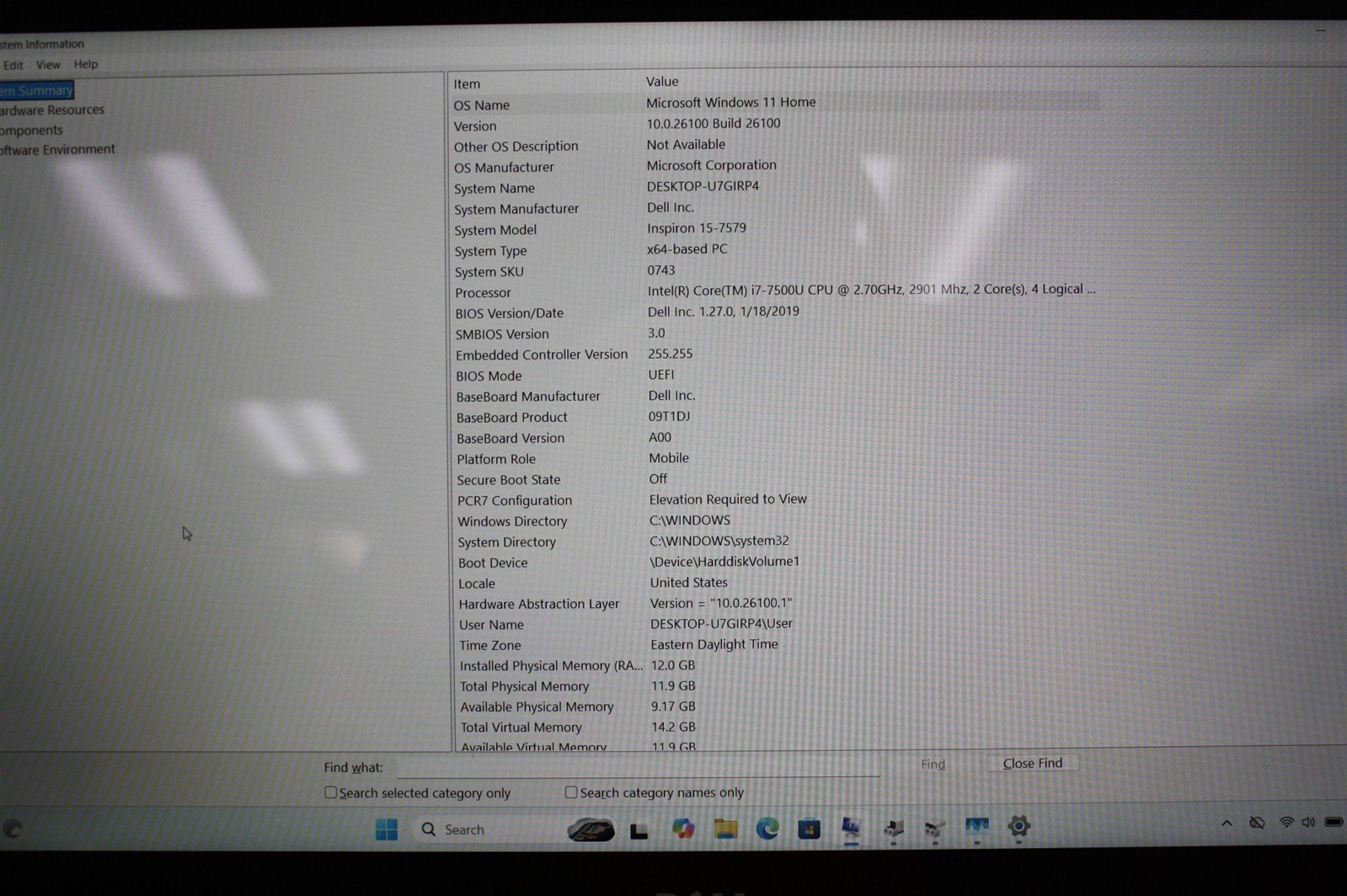Image resolution: width=1347 pixels, height=896 pixels.
Task: Click the Close Find button
Action: pyautogui.click(x=1033, y=763)
